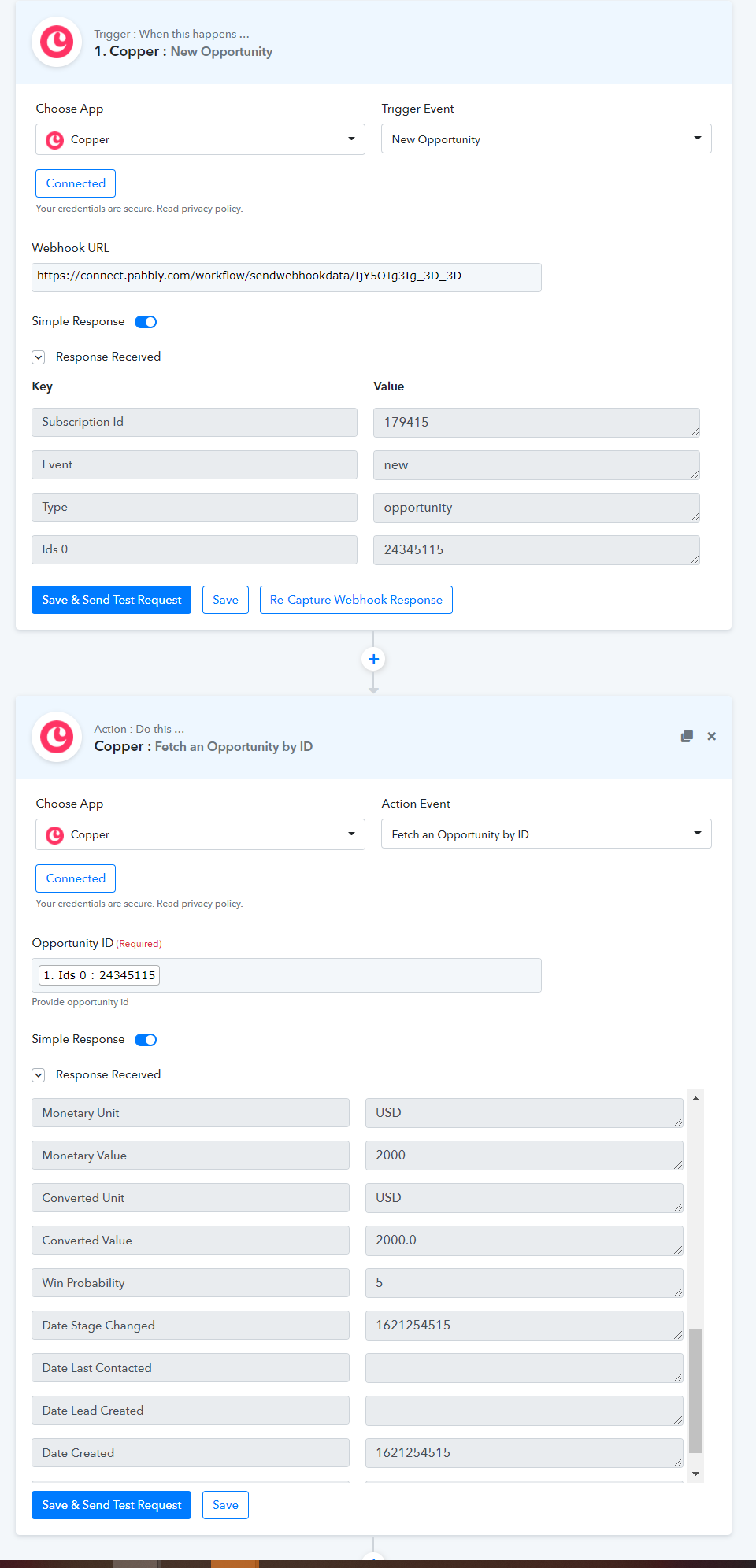
Task: Click the value field containing 179415
Action: click(536, 423)
